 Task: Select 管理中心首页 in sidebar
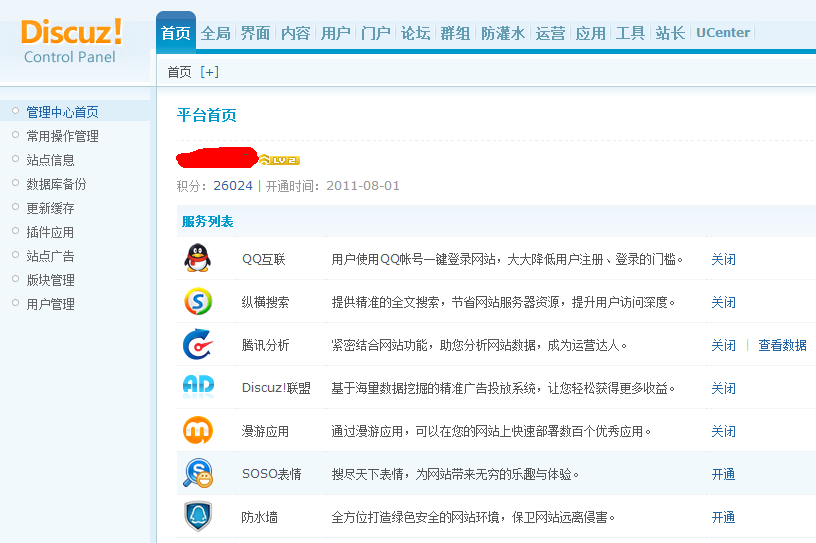(x=62, y=112)
